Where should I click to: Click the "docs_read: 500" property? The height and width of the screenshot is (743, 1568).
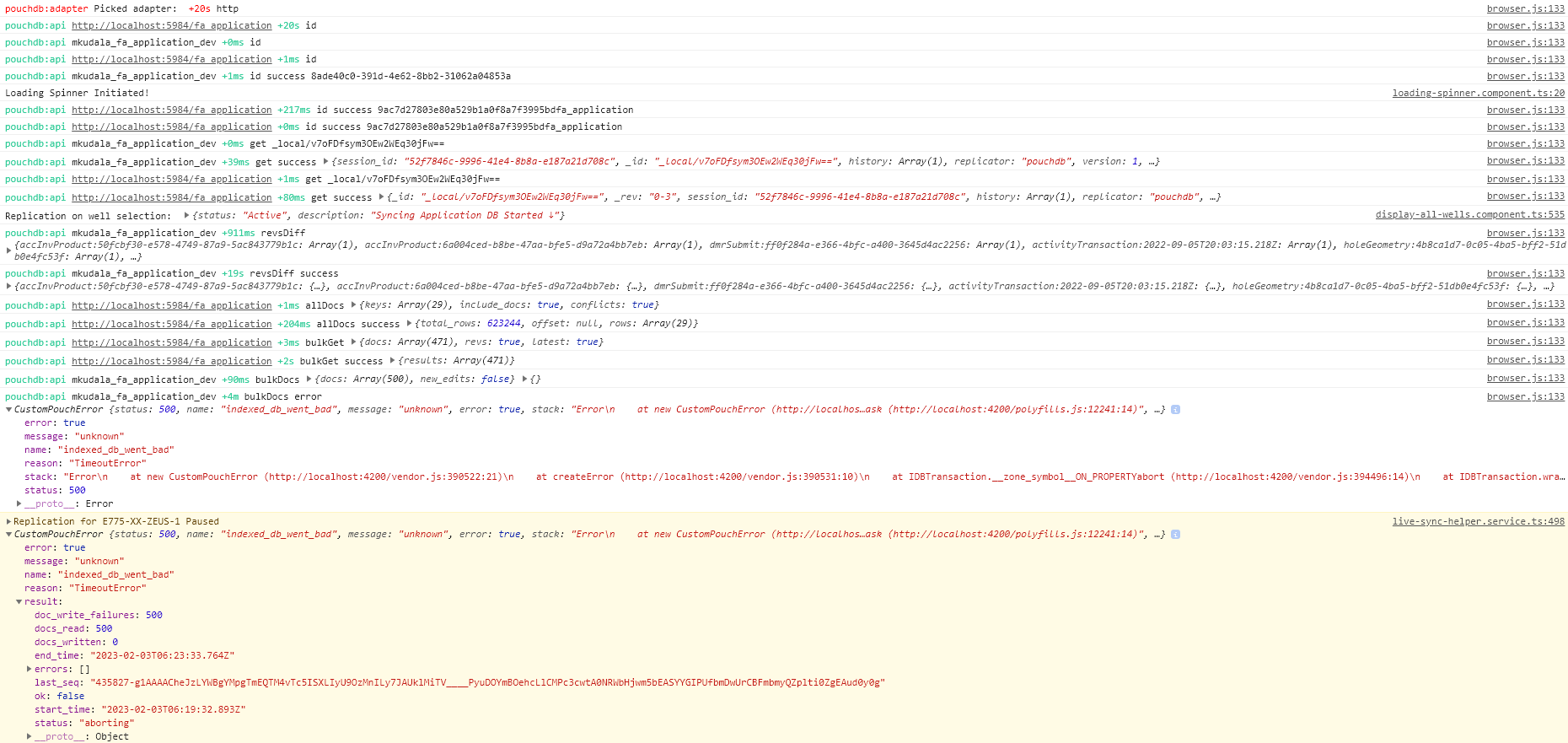(x=73, y=628)
